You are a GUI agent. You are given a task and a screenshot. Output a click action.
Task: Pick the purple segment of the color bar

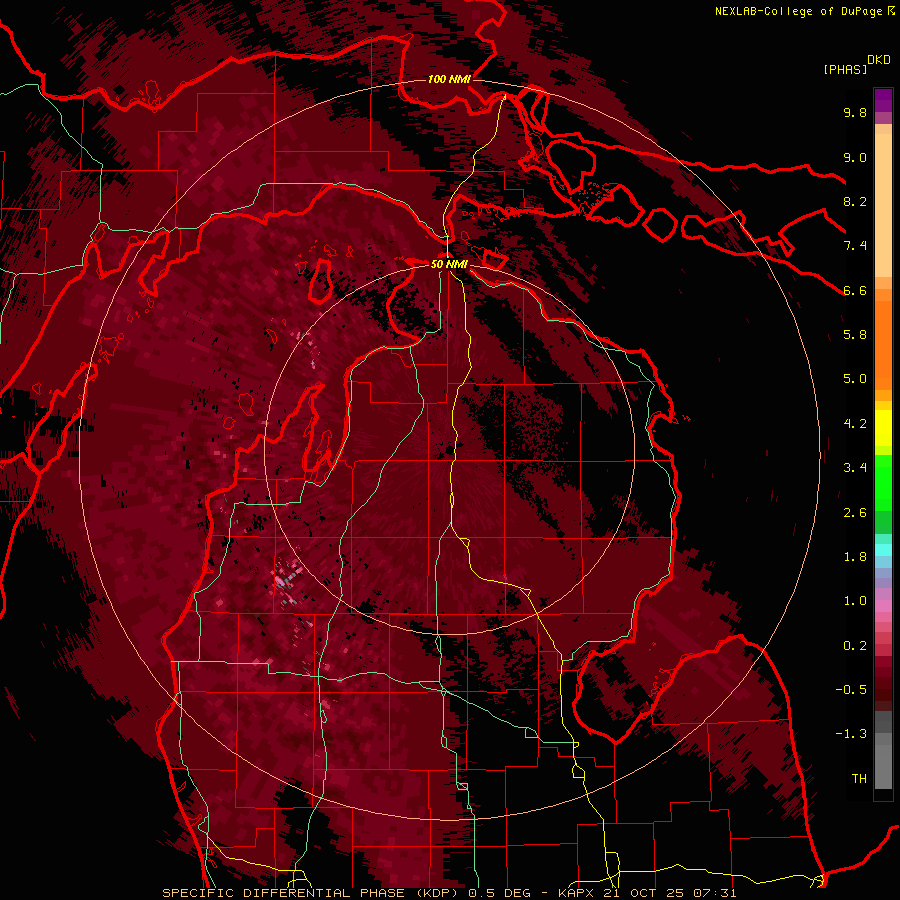coord(883,99)
